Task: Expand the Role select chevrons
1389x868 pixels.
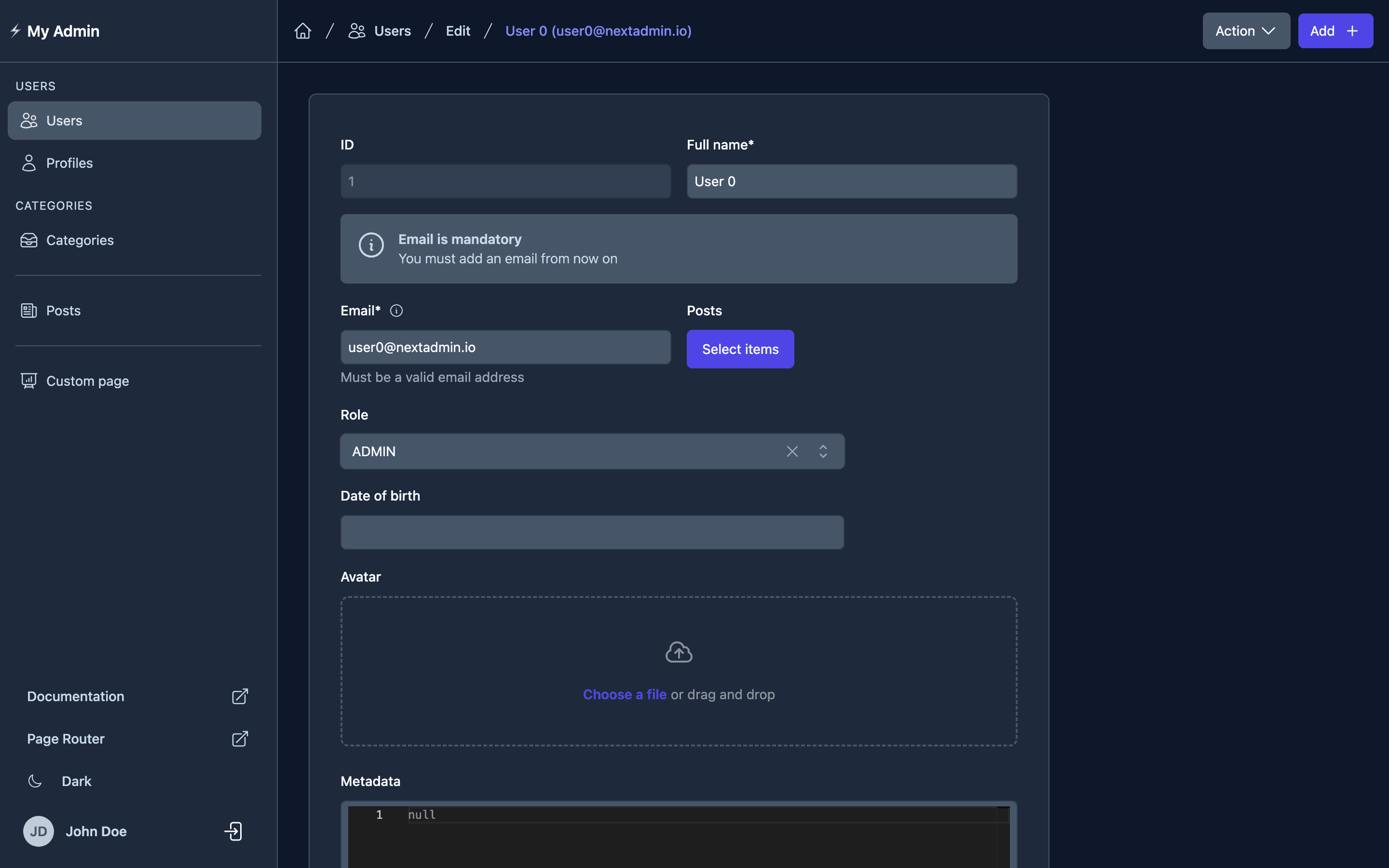Action: pyautogui.click(x=823, y=451)
